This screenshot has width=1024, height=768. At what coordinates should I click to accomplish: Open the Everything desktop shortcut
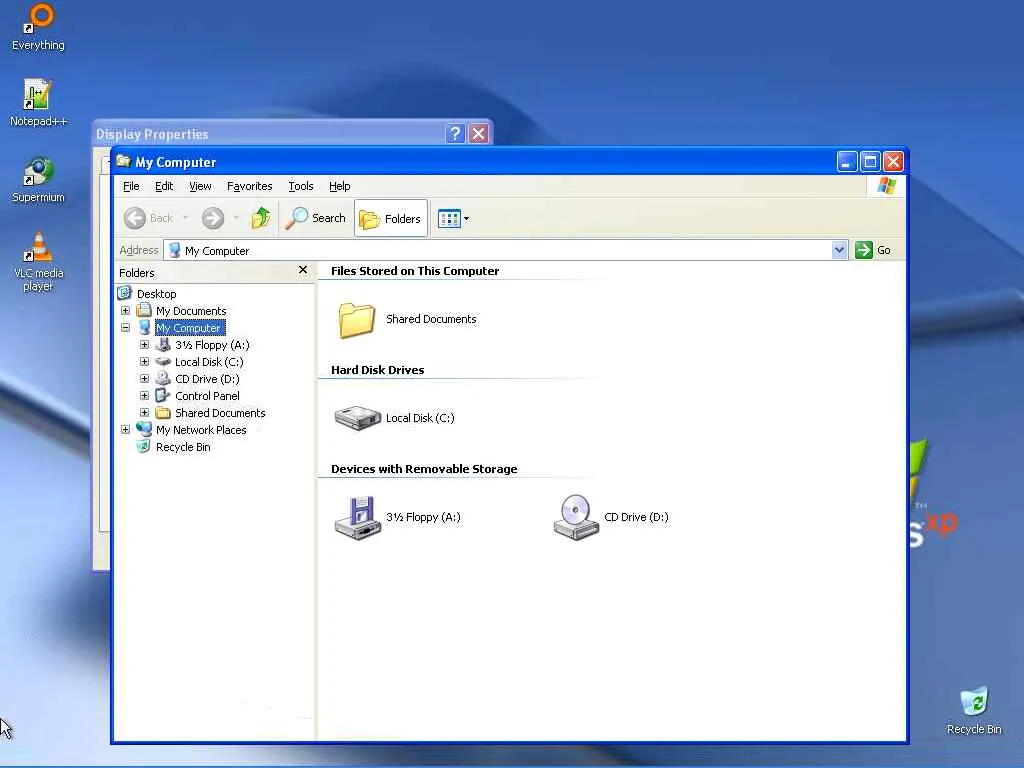pyautogui.click(x=39, y=27)
